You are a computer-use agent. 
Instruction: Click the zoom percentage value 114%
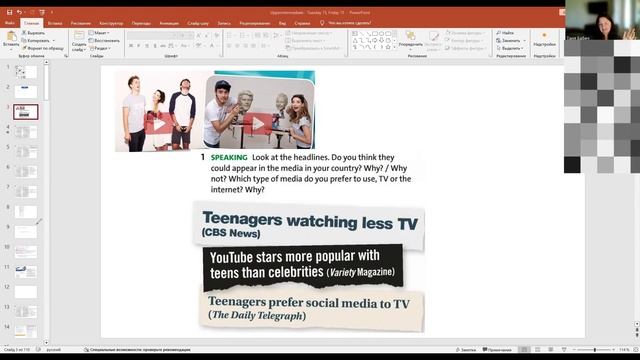tap(624, 350)
